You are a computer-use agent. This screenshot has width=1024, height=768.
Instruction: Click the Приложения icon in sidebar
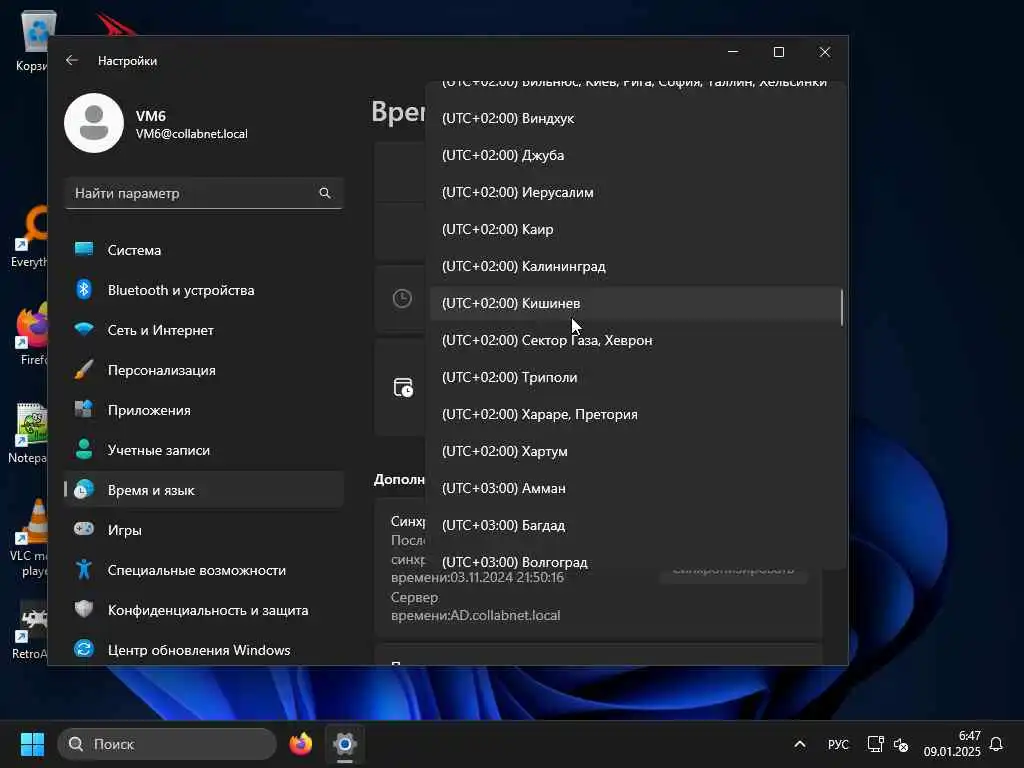click(84, 409)
